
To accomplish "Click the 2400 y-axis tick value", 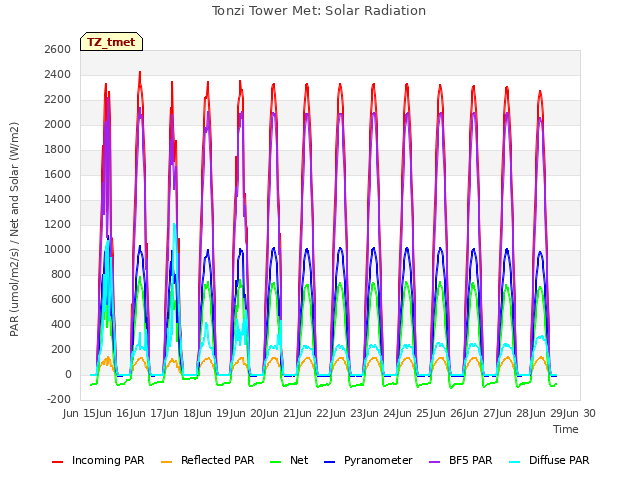I will [58, 75].
